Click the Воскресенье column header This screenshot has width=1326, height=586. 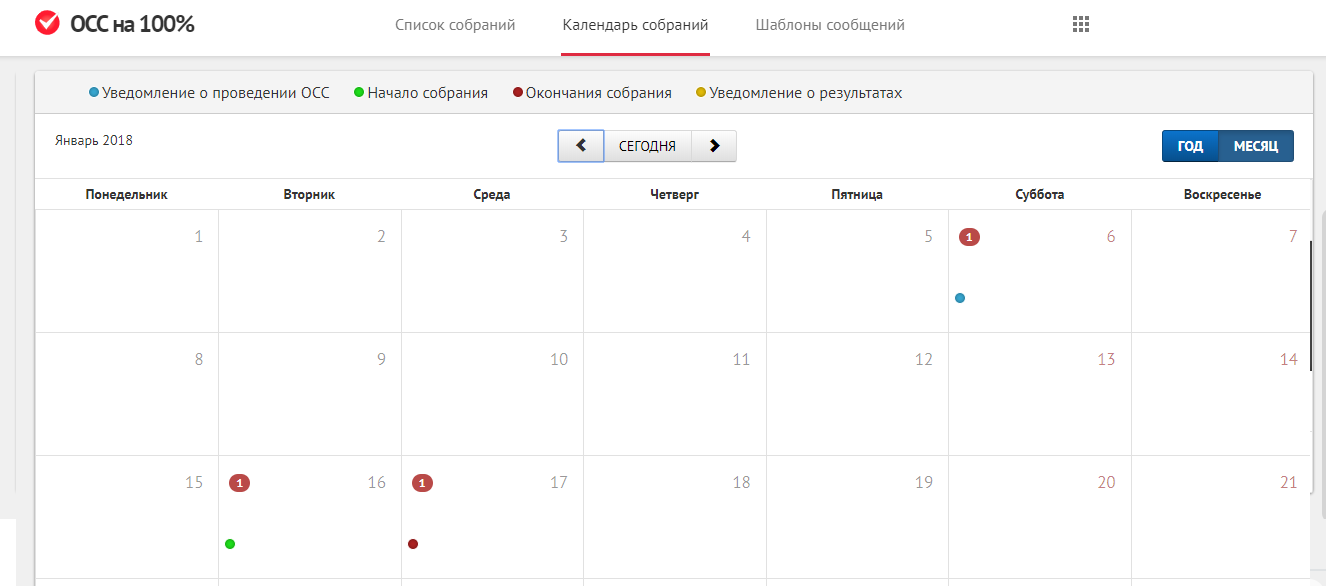coord(1222,195)
